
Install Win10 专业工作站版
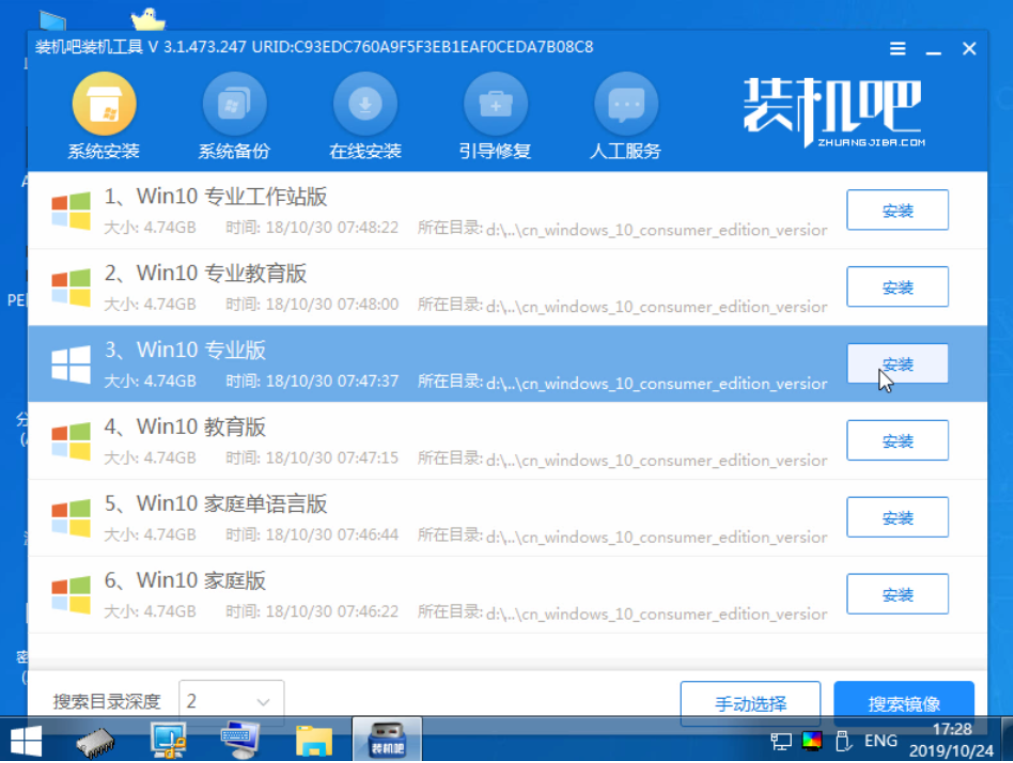coord(897,210)
